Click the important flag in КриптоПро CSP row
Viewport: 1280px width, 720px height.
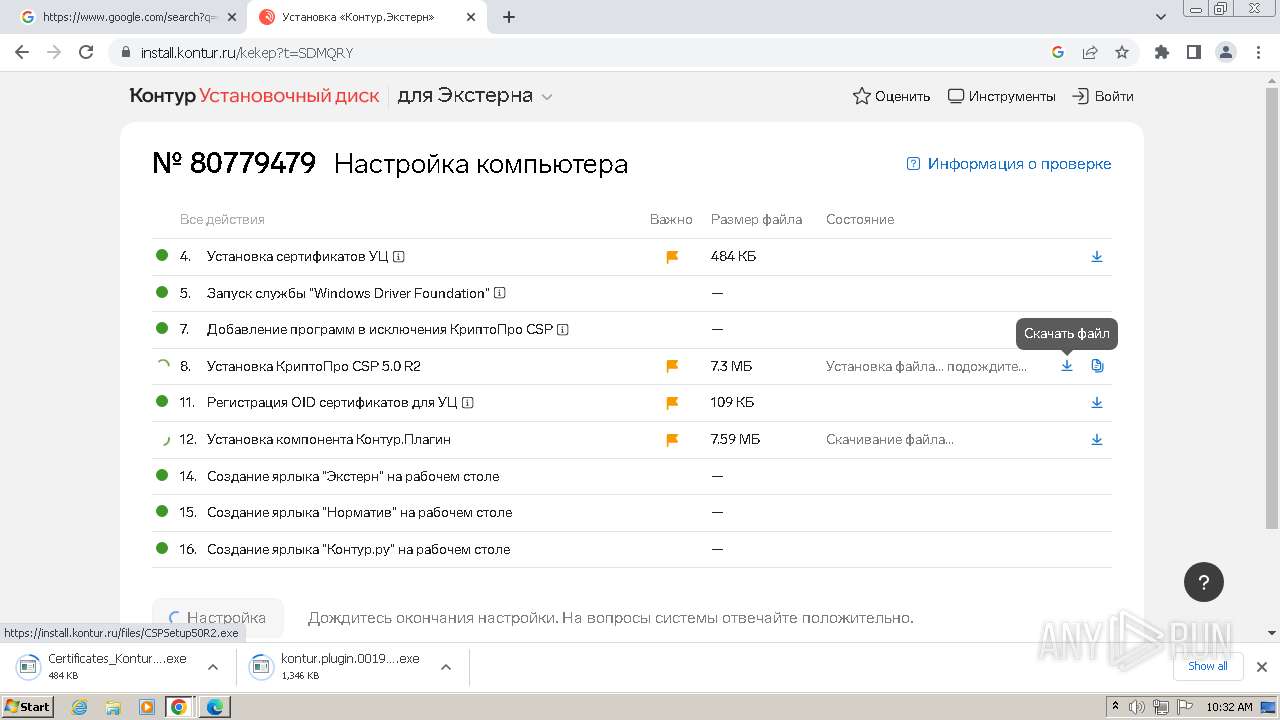point(672,367)
